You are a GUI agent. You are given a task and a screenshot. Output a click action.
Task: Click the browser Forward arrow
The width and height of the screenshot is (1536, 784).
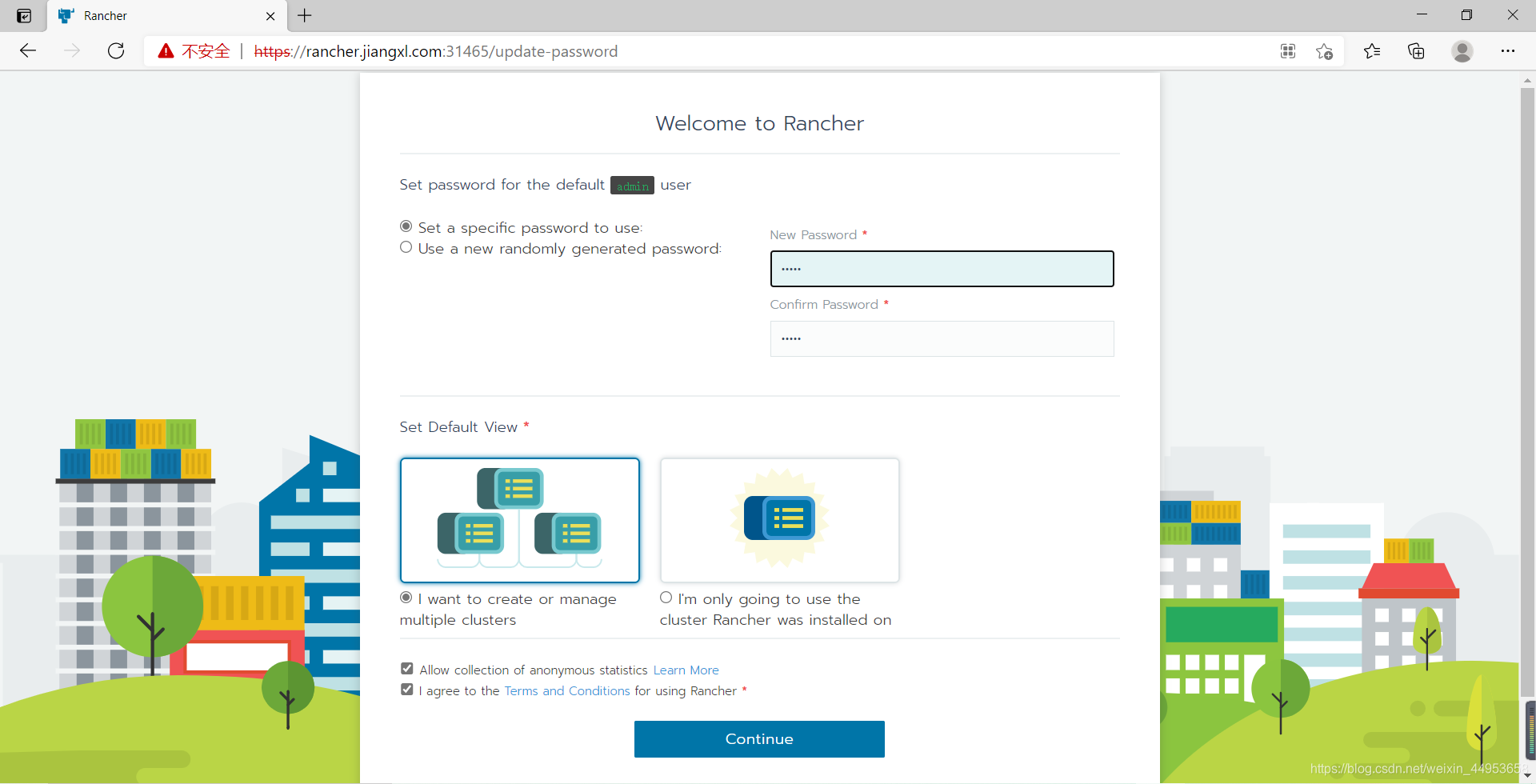[x=72, y=51]
